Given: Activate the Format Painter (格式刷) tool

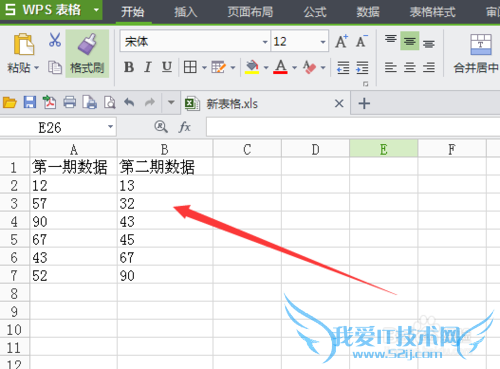Looking at the screenshot, I should tap(87, 54).
